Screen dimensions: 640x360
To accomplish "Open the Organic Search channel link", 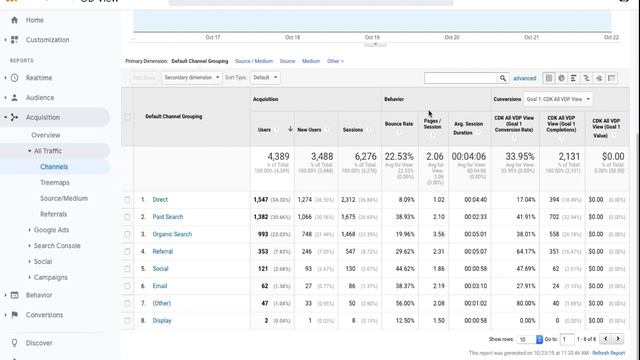I will tap(172, 234).
